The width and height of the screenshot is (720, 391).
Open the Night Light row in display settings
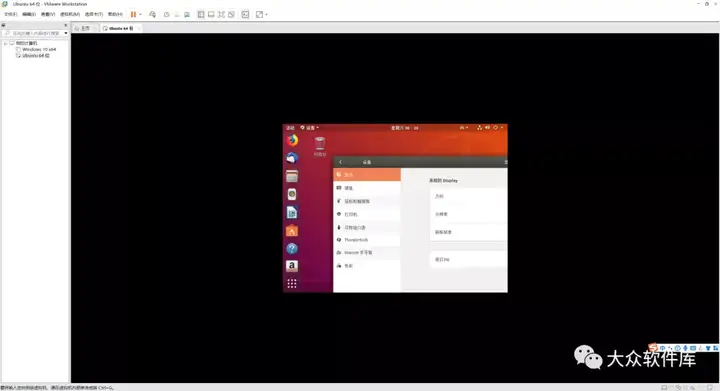[468, 260]
